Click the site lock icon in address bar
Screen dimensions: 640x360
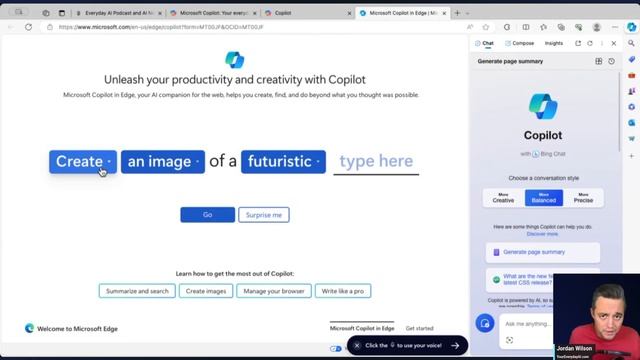click(50, 27)
